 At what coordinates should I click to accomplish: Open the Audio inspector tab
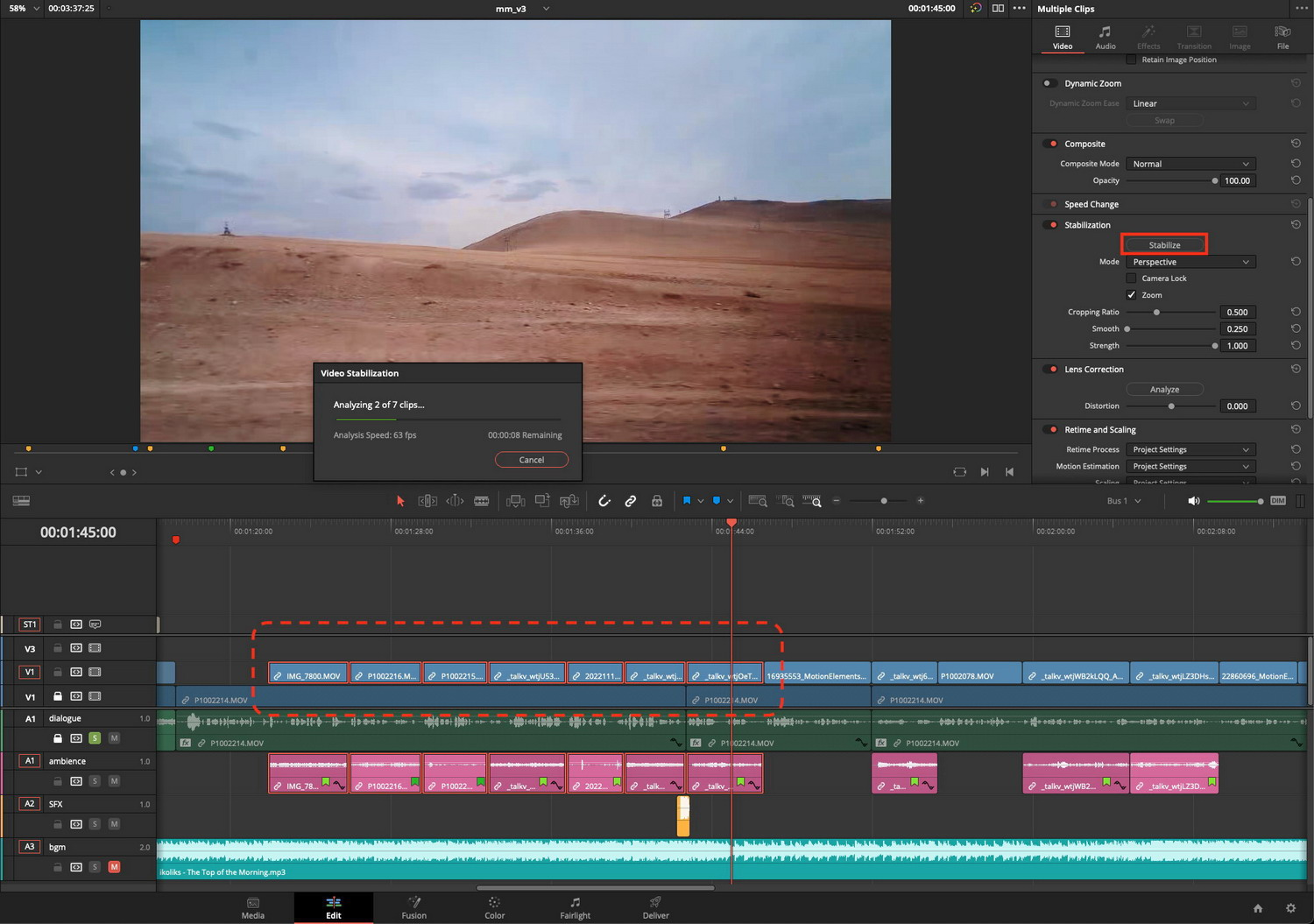1106,37
